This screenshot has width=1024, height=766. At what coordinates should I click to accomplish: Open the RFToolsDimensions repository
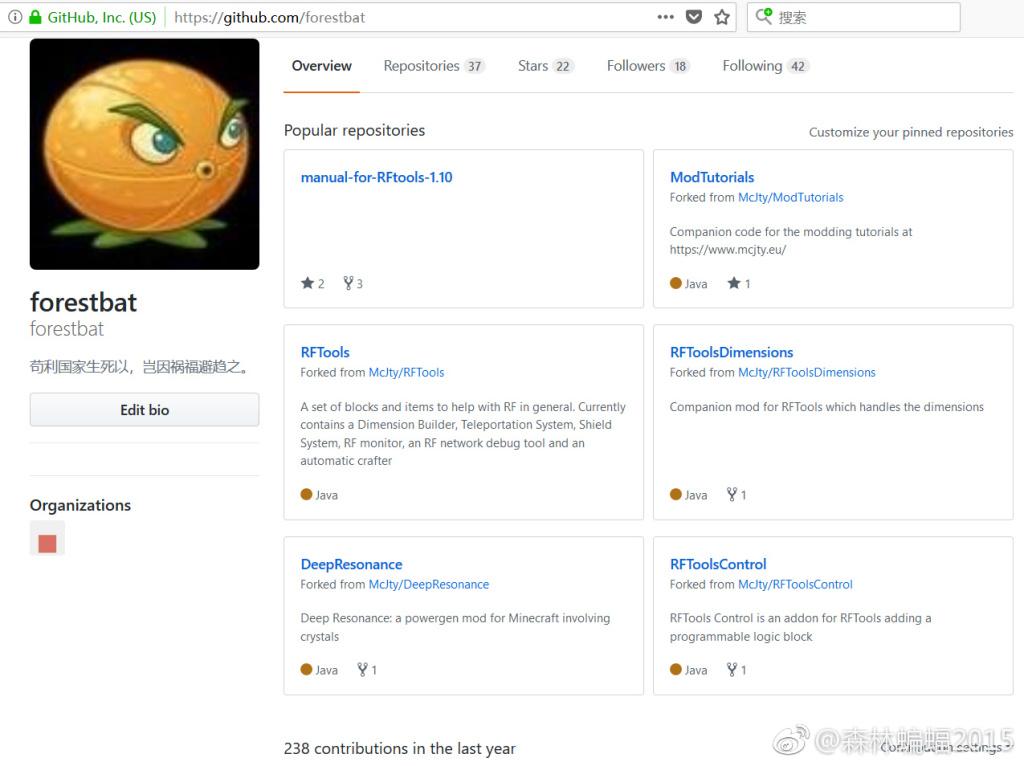click(x=731, y=352)
